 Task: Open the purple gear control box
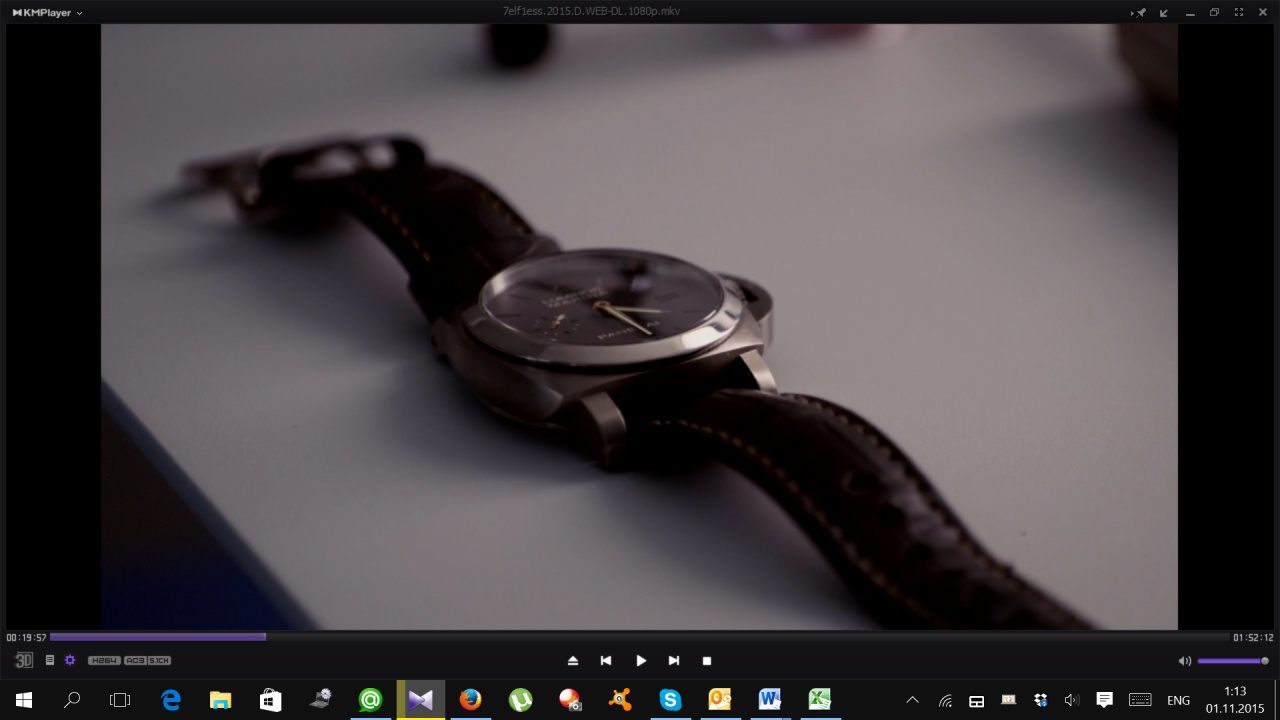click(x=70, y=660)
